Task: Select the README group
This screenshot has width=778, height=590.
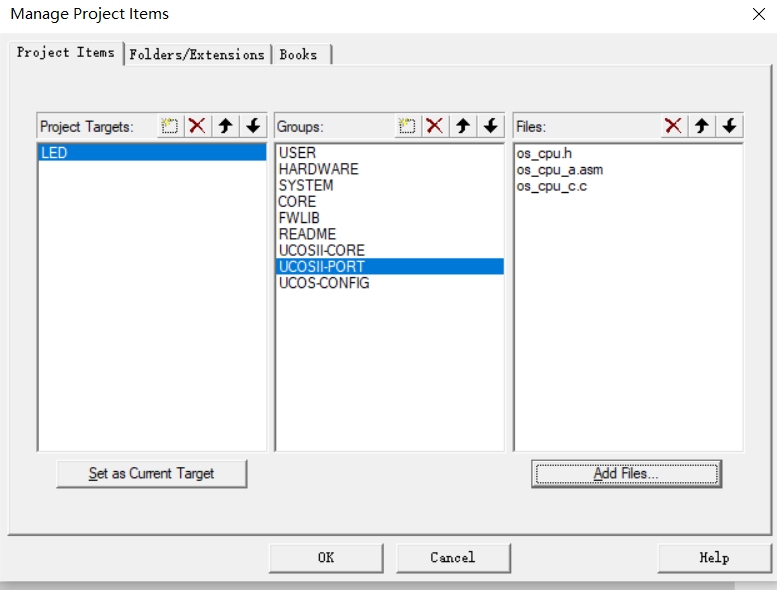Action: coord(389,234)
